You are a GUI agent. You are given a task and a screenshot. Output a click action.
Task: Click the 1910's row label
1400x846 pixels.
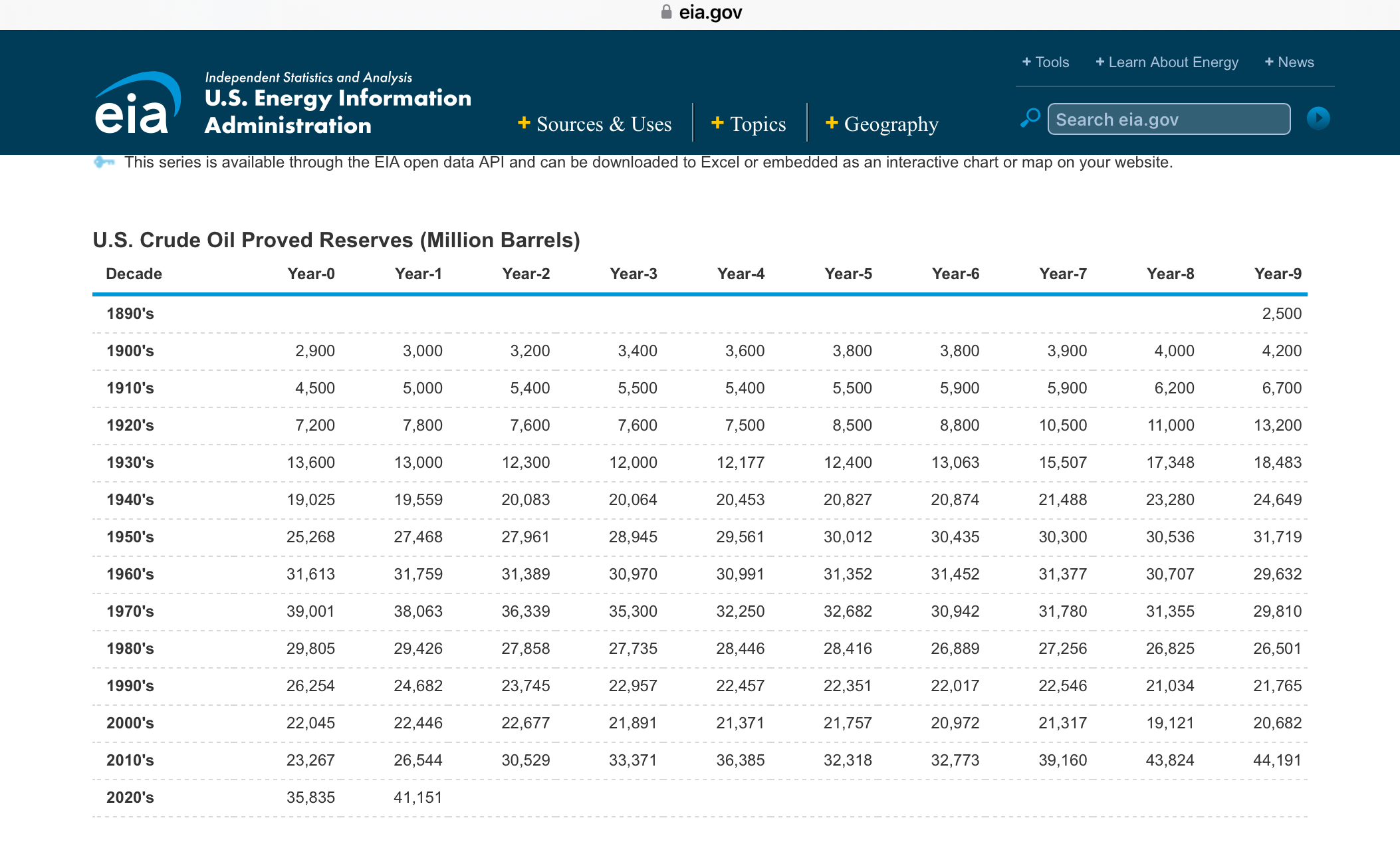(x=130, y=388)
